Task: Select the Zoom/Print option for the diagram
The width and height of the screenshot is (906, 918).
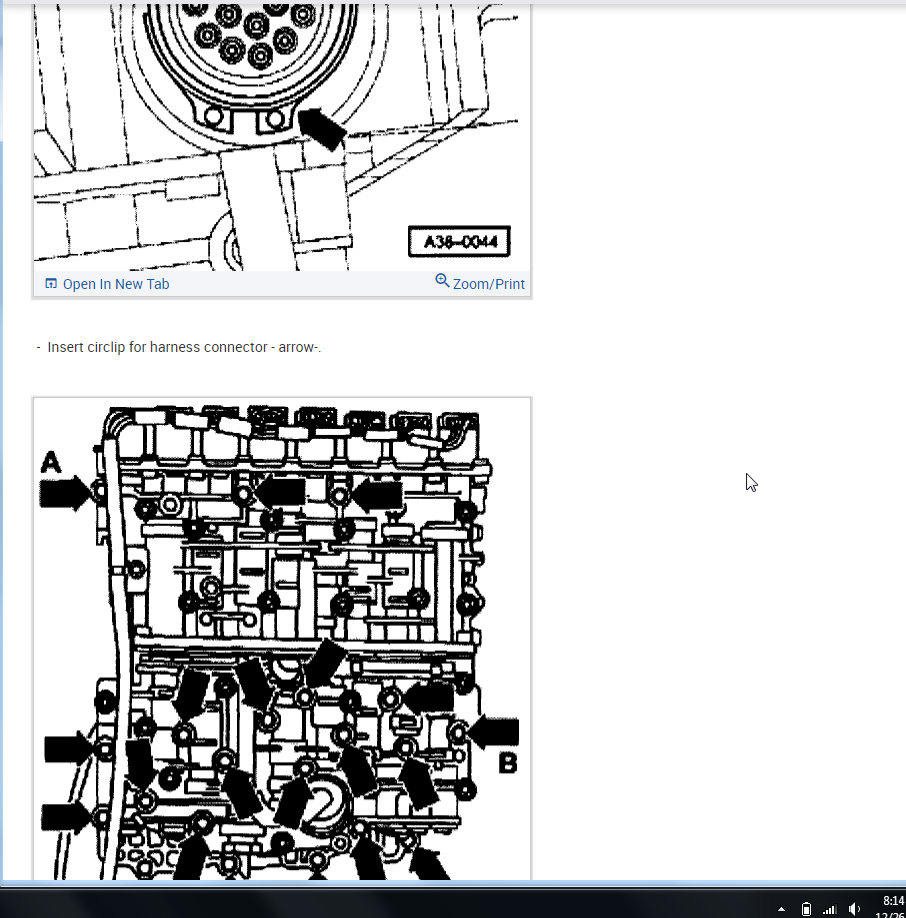Action: 488,283
